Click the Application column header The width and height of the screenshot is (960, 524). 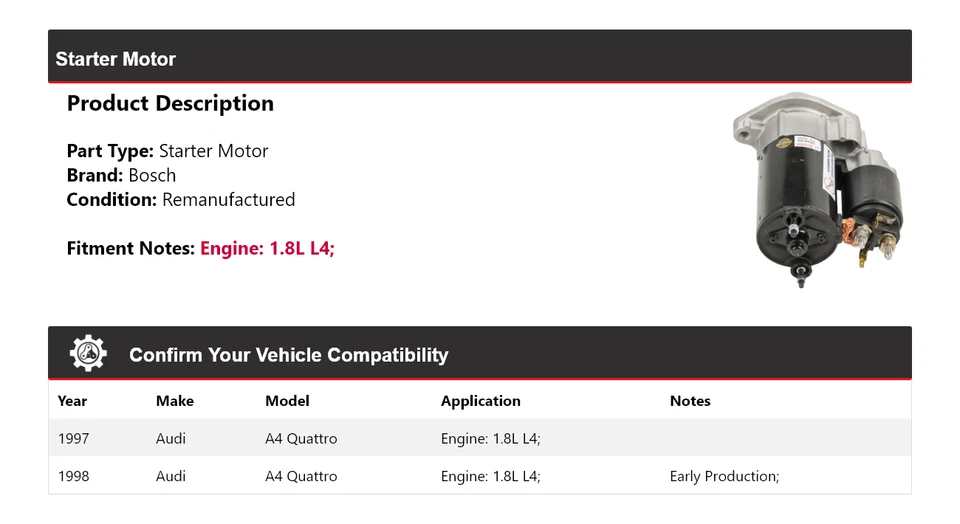[480, 401]
